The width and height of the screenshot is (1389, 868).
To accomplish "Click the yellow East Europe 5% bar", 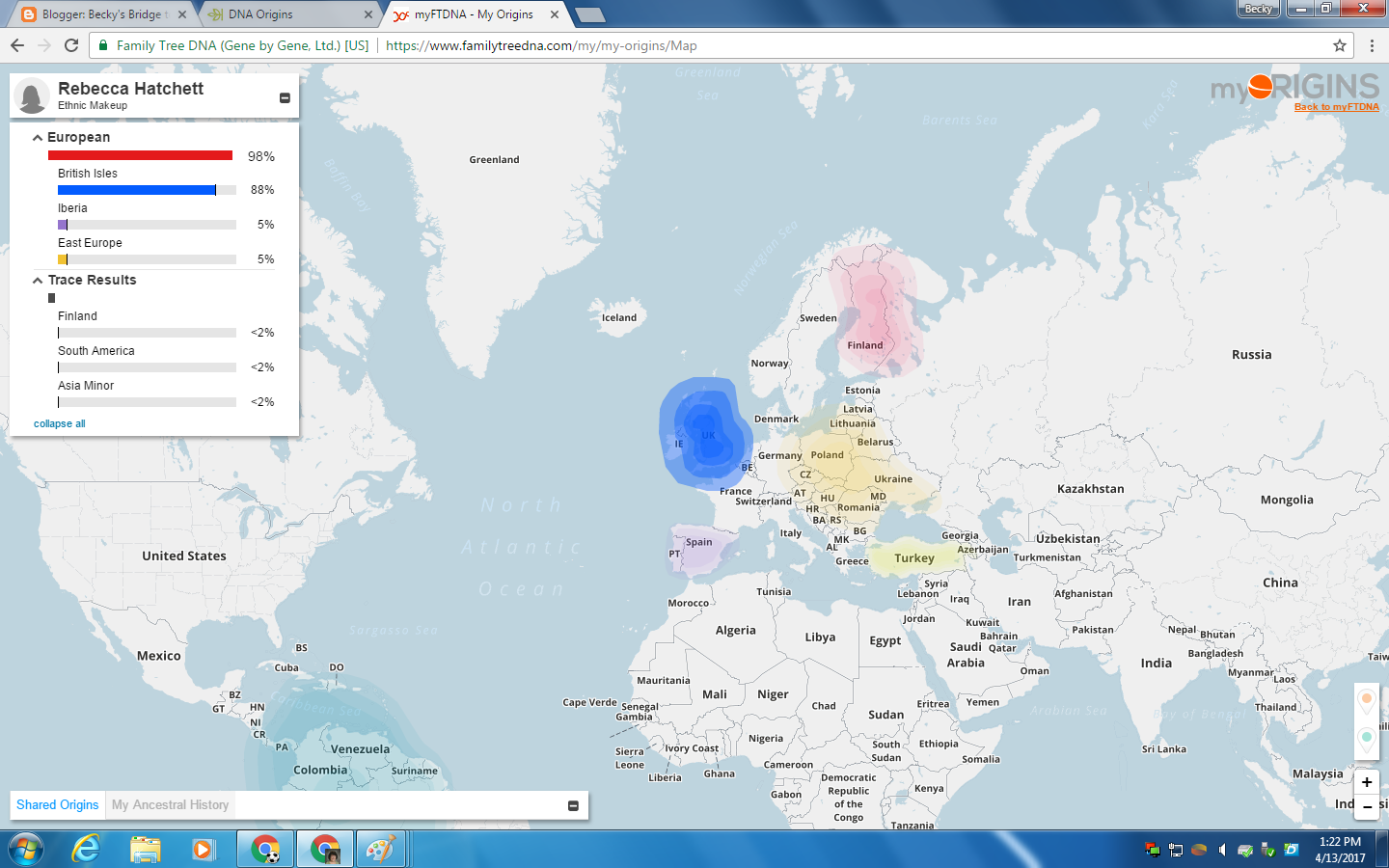I will click(x=63, y=259).
